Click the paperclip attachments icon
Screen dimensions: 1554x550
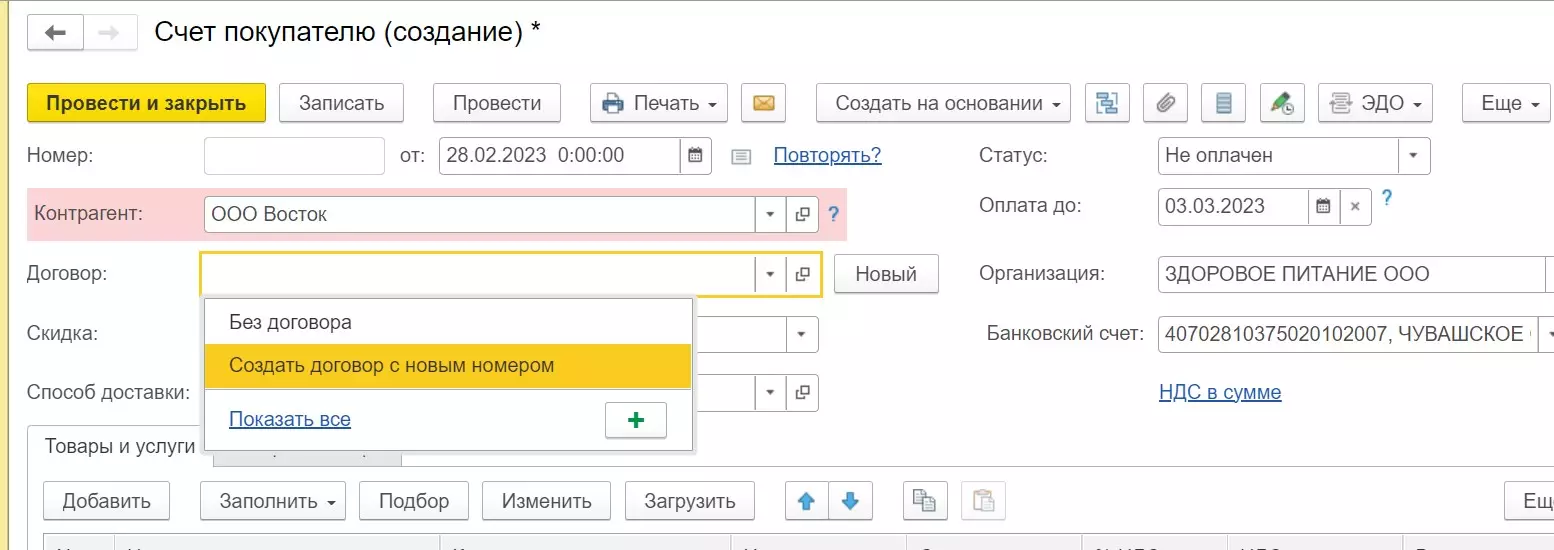coord(1164,103)
